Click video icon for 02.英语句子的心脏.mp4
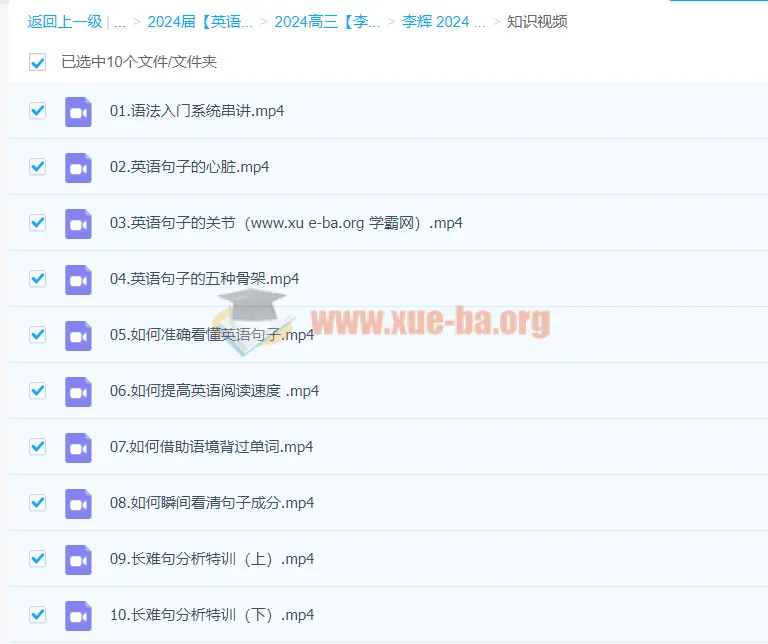 click(78, 167)
